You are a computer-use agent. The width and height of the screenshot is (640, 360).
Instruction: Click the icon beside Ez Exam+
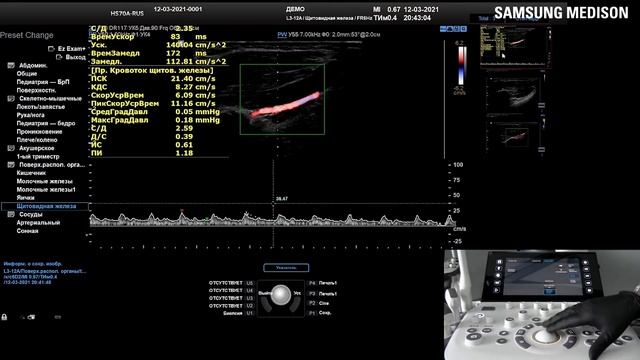click(51, 49)
